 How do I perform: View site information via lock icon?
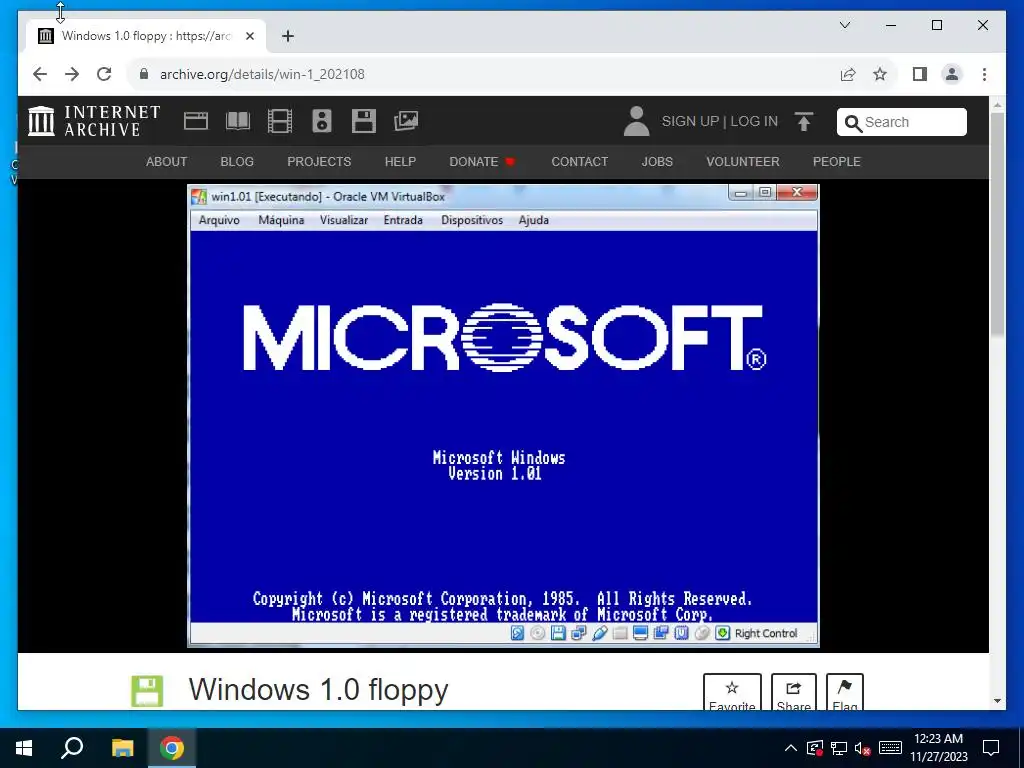144,74
